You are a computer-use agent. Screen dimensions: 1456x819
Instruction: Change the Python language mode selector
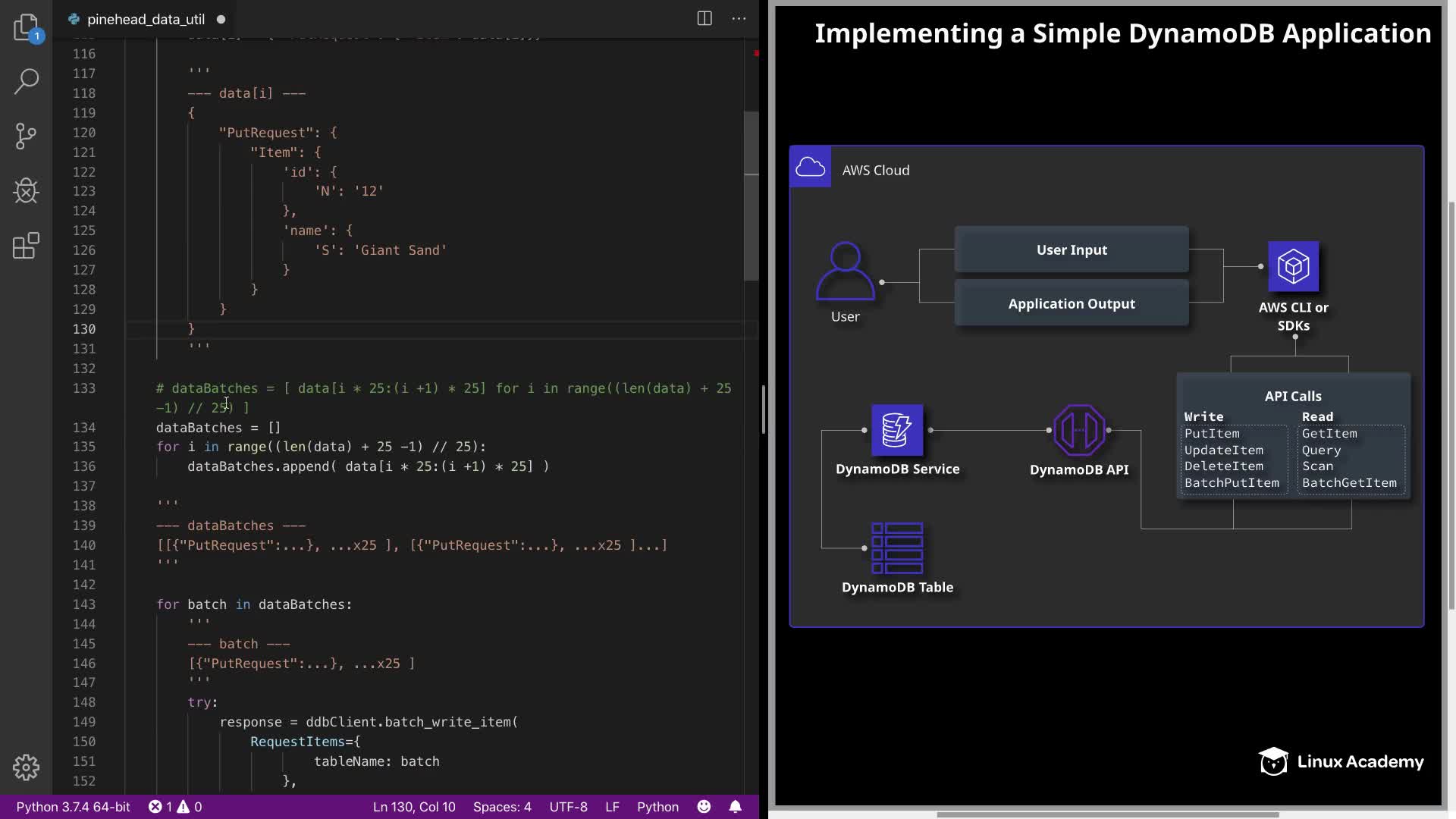point(657,807)
